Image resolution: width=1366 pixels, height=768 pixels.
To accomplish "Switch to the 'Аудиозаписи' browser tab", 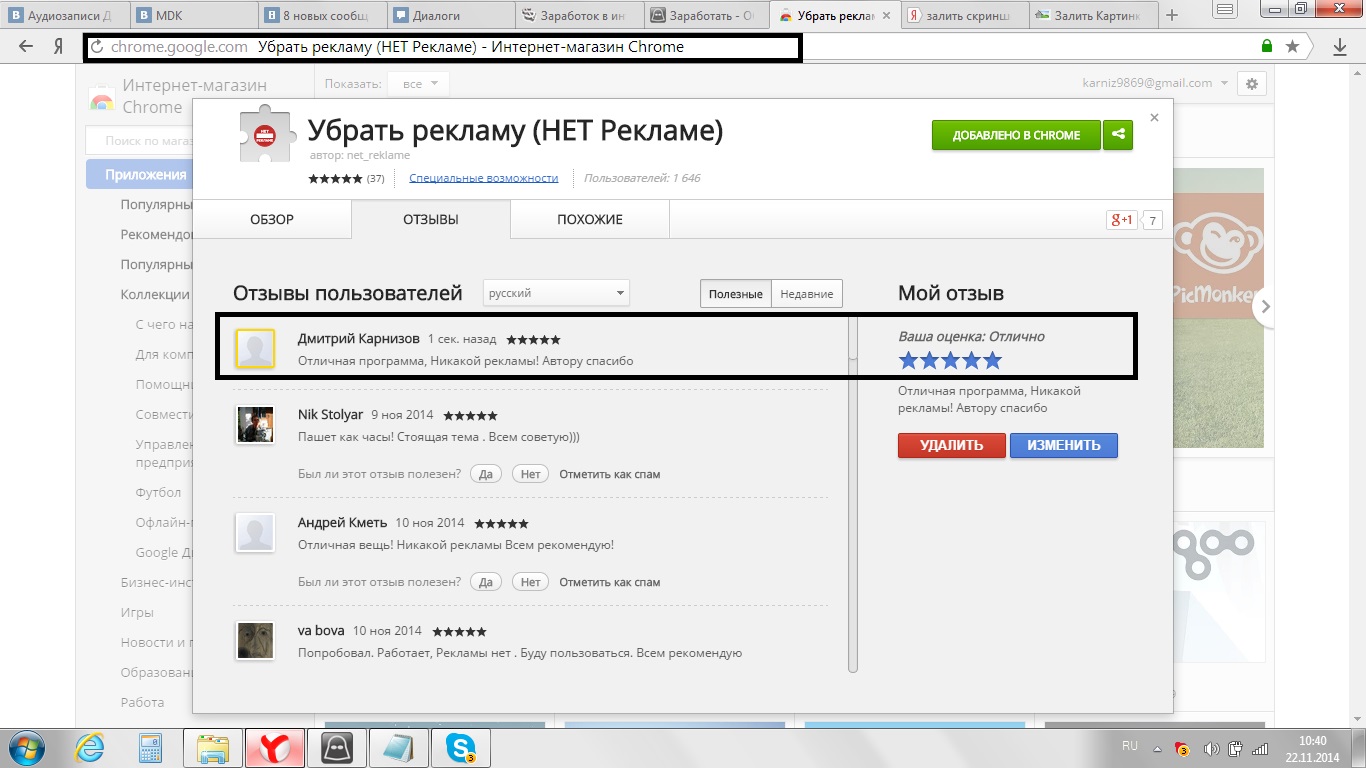I will 64,16.
